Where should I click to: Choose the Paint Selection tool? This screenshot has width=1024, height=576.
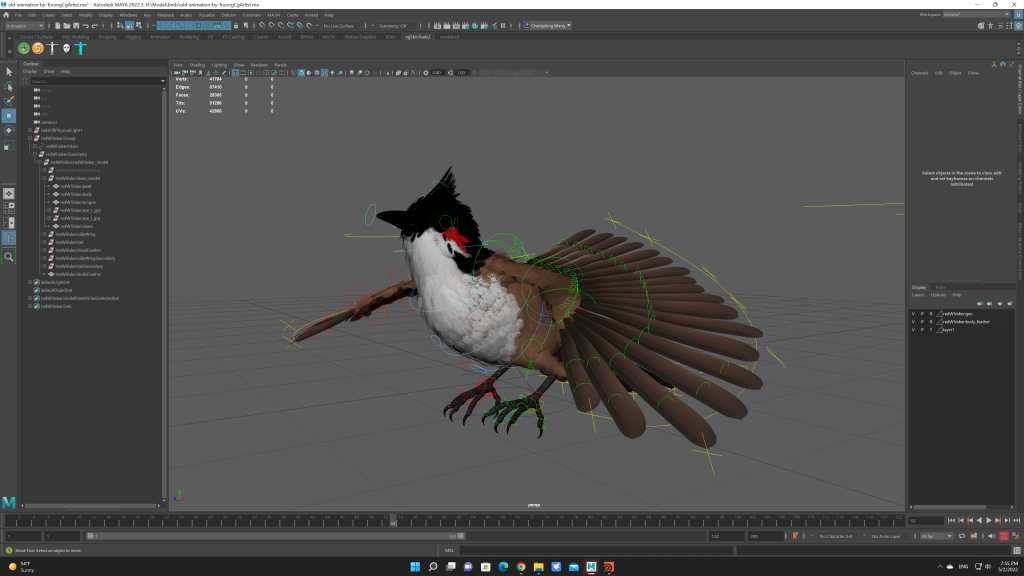[x=9, y=100]
